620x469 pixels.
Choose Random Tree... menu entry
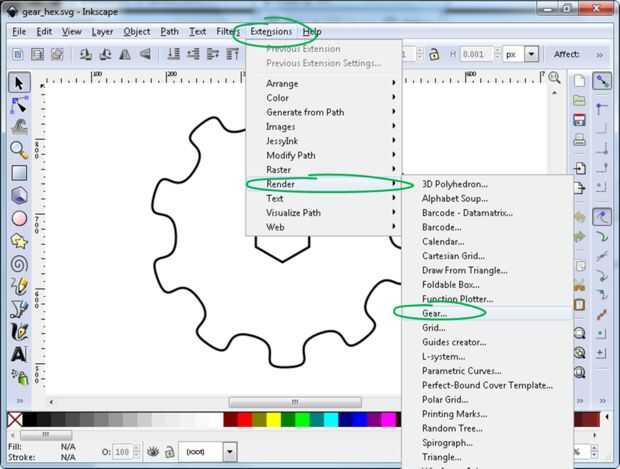[488, 428]
